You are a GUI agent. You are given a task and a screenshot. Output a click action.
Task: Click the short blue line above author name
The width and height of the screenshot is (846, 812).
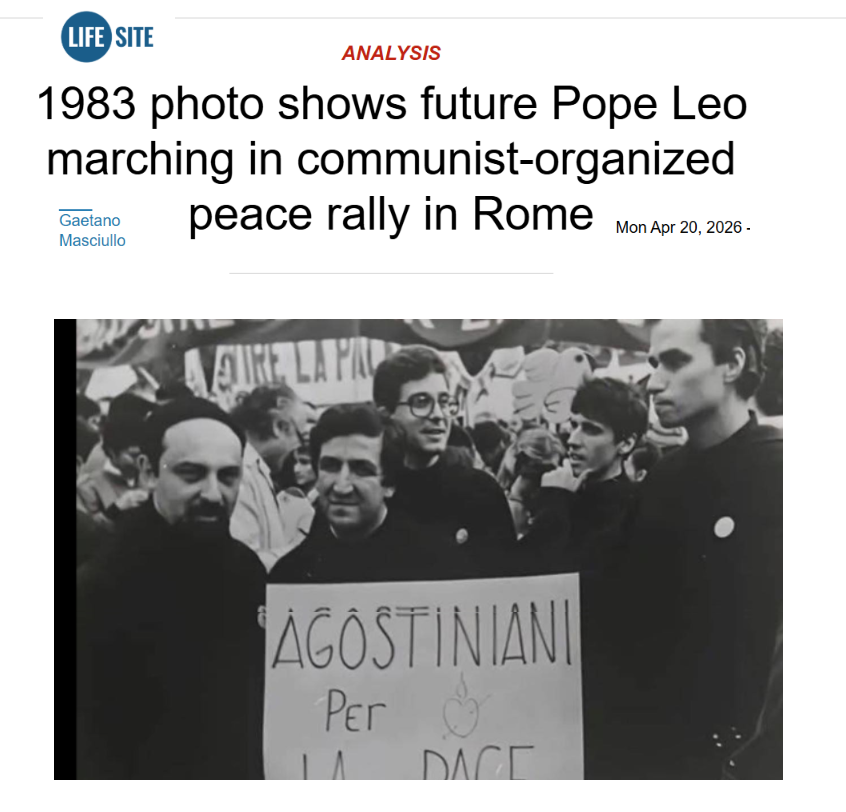tap(75, 209)
